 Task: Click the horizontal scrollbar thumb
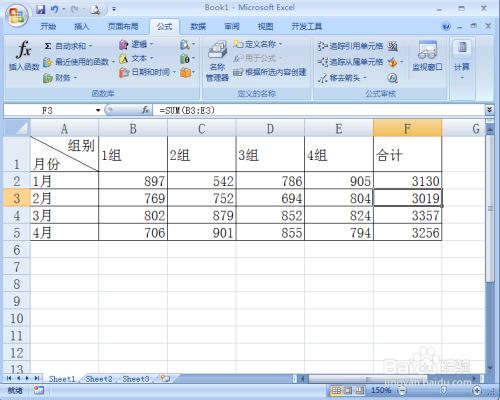(x=367, y=379)
